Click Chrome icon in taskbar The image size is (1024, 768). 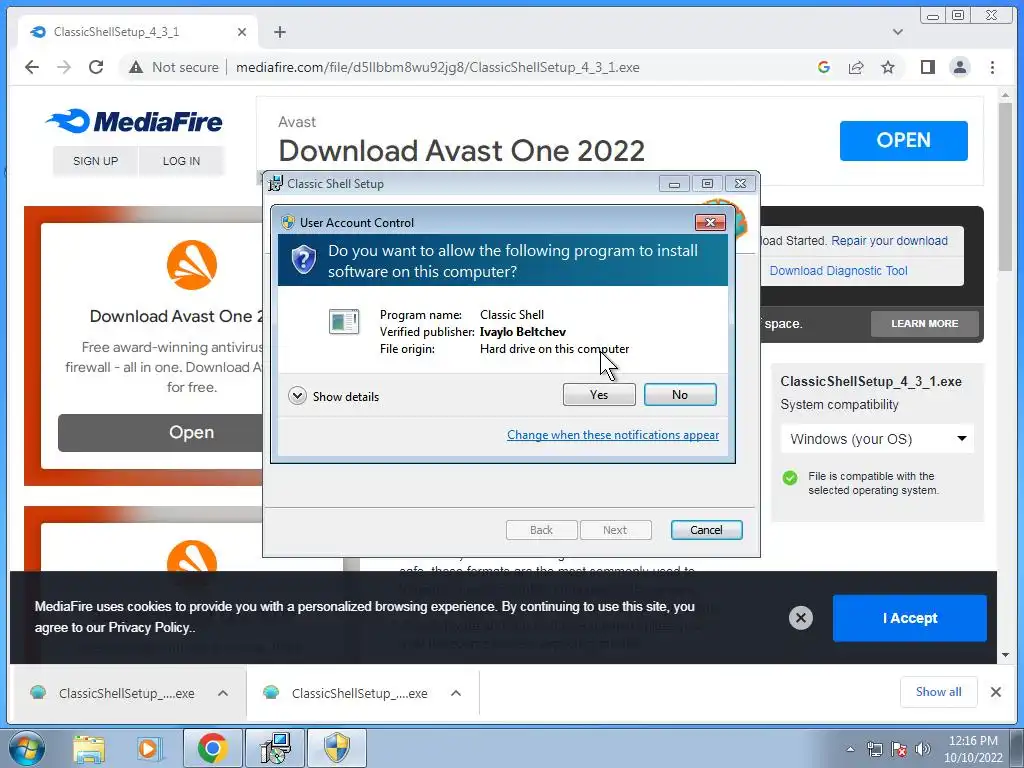pyautogui.click(x=212, y=748)
